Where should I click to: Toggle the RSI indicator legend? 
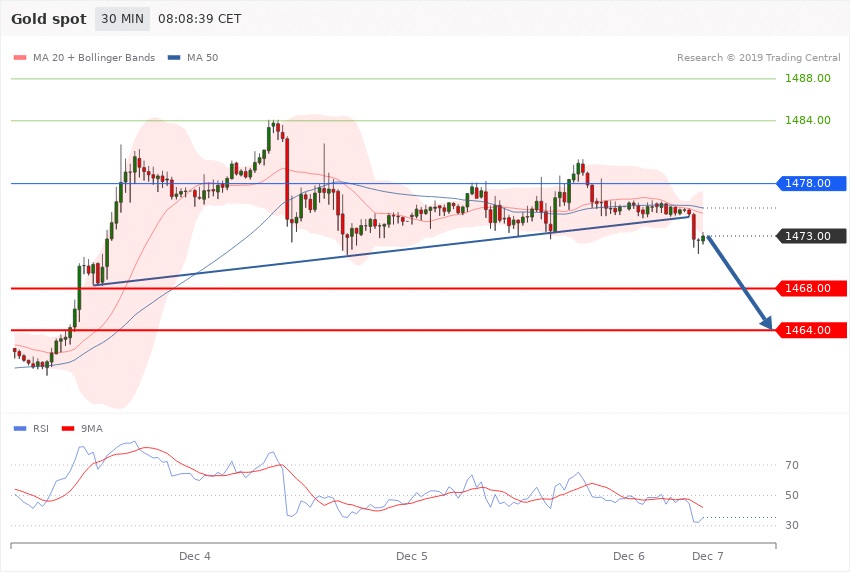coord(40,428)
